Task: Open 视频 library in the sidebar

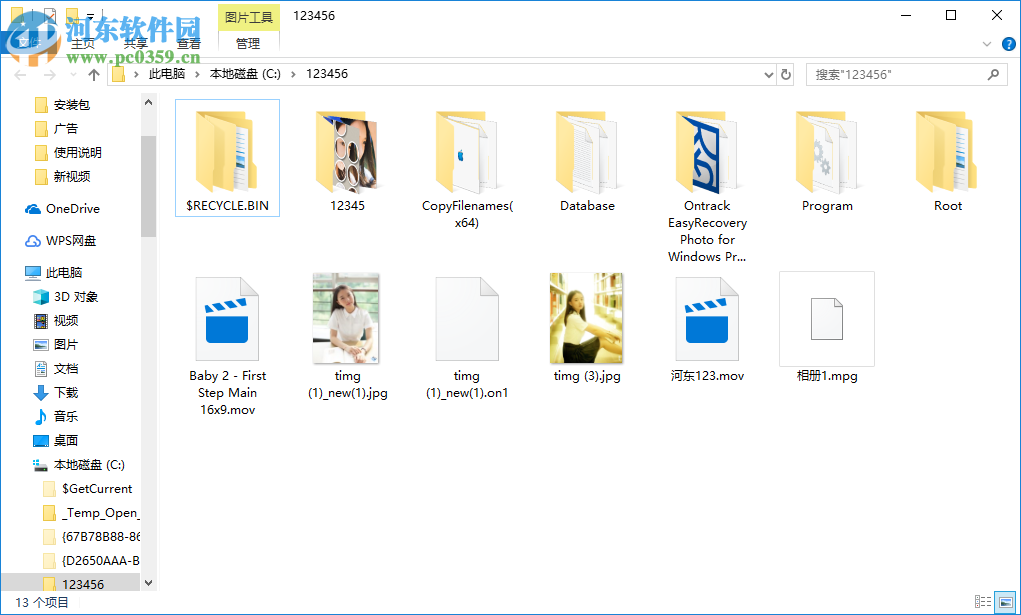Action: 56,321
